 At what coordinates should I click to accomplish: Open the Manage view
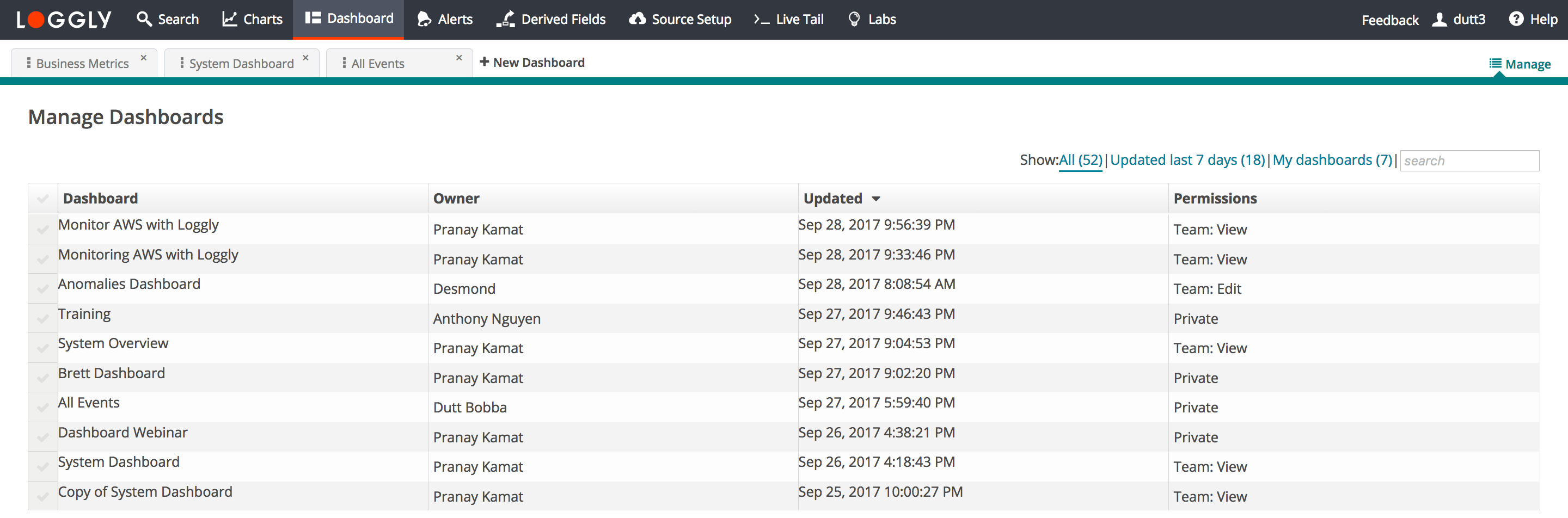point(1520,64)
